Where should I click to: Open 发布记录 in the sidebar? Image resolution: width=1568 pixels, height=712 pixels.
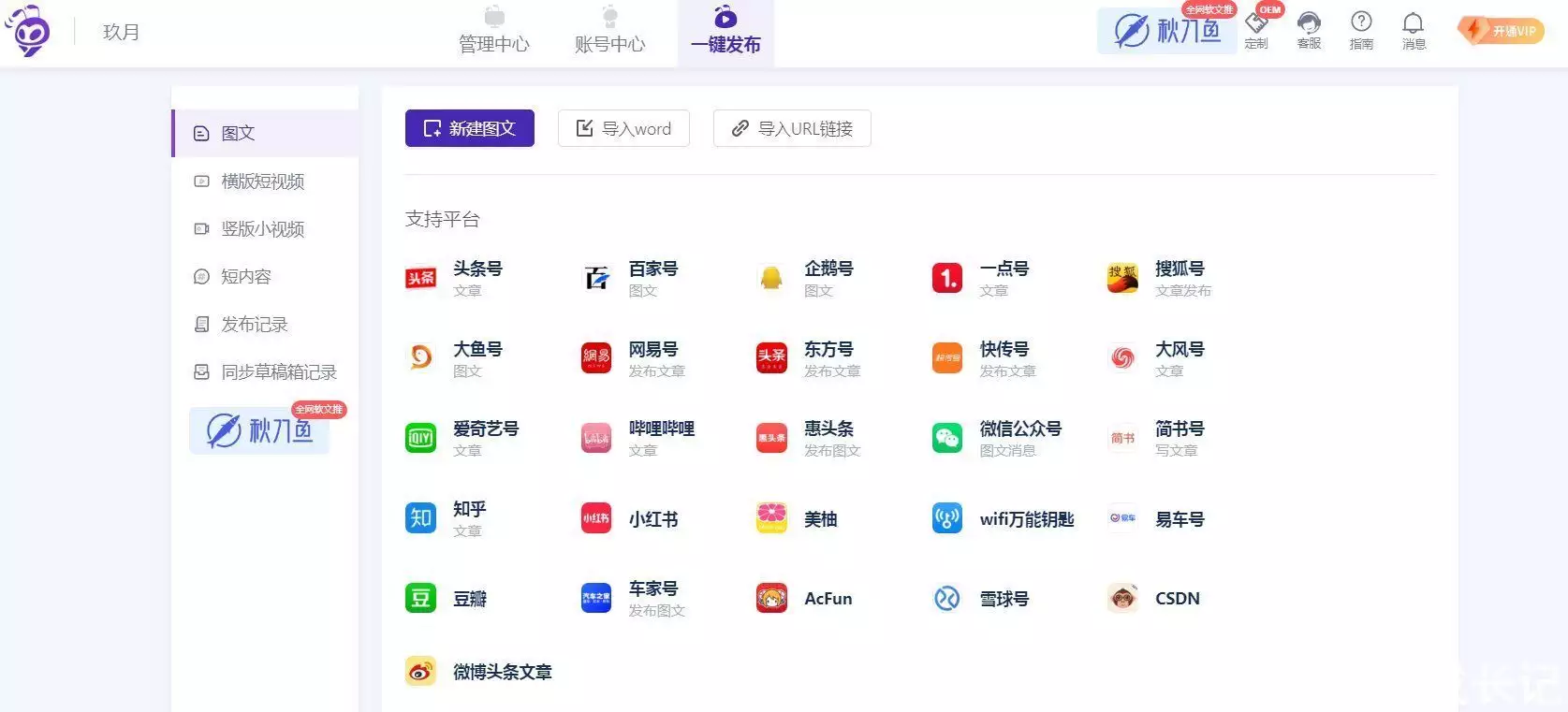[x=266, y=324]
